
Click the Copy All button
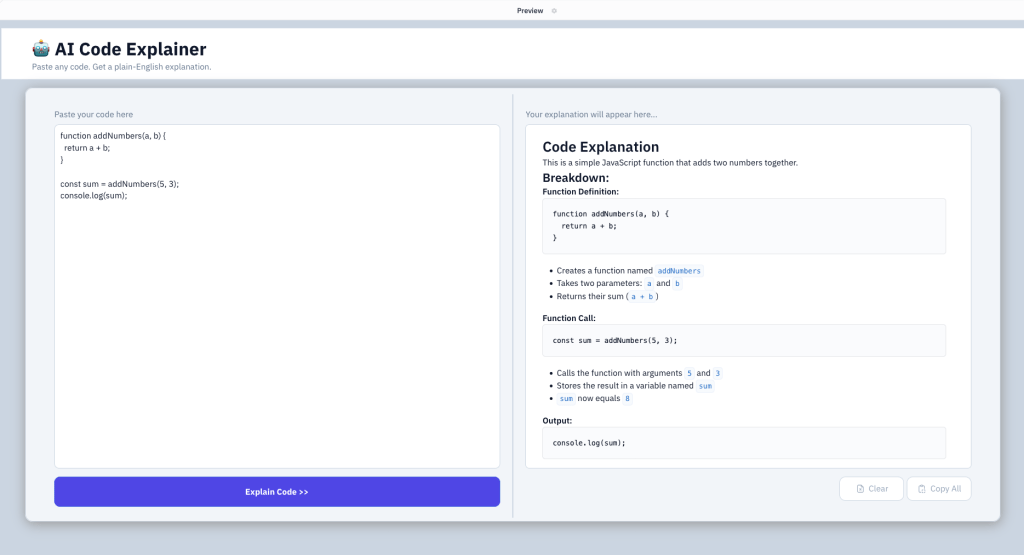click(x=938, y=489)
